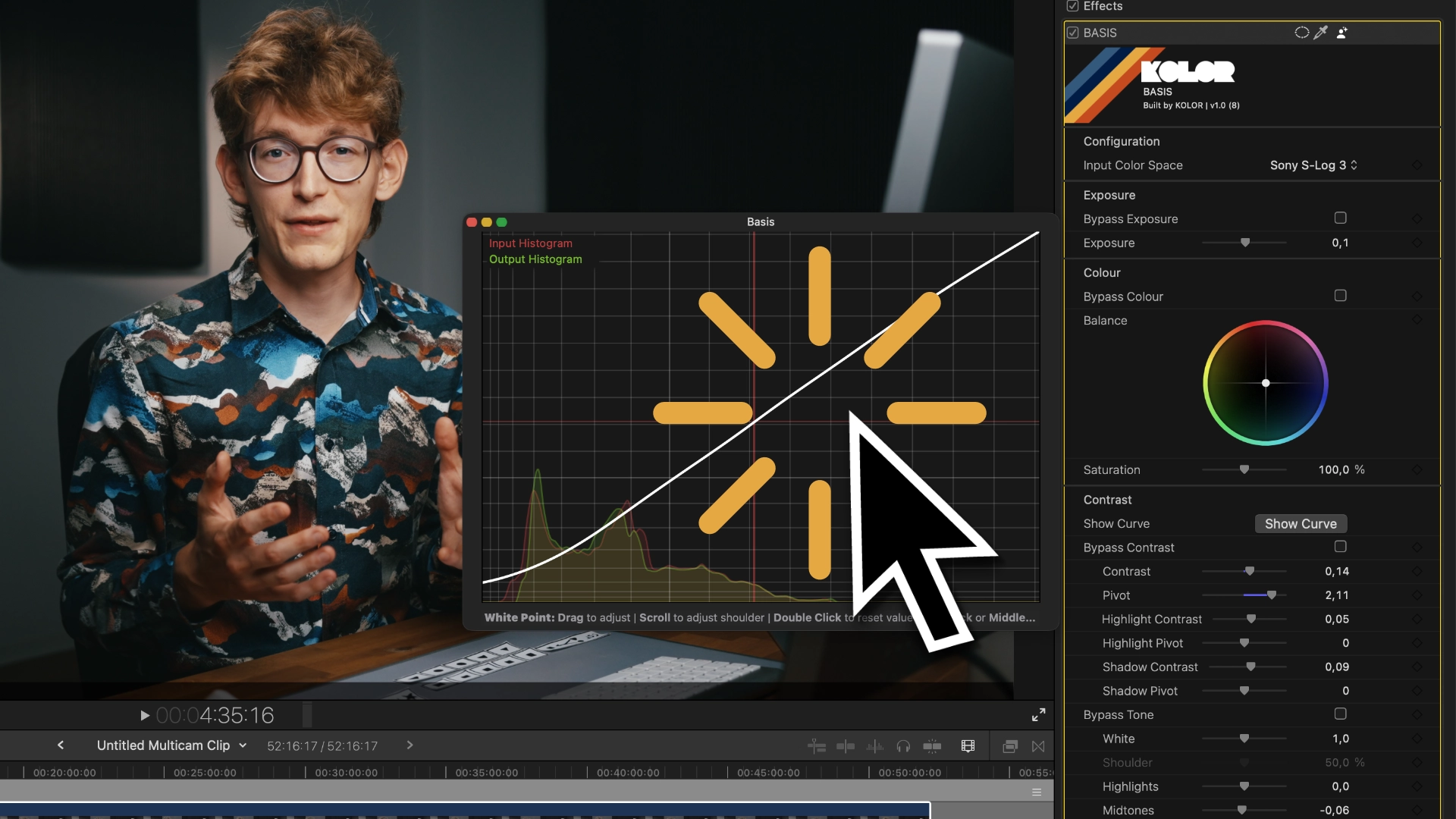Click the Balance color wheel center point
Image resolution: width=1456 pixels, height=819 pixels.
click(1266, 383)
